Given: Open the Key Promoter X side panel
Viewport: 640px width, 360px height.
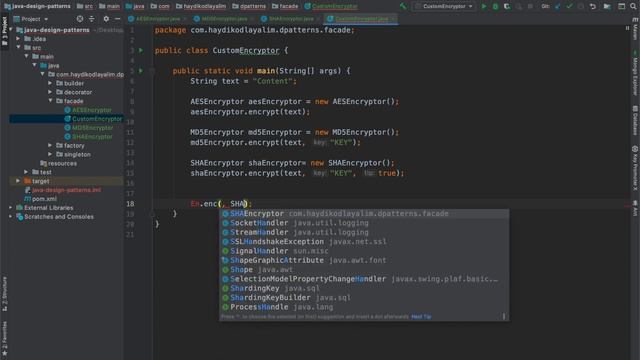Looking at the screenshot, I should [635, 168].
